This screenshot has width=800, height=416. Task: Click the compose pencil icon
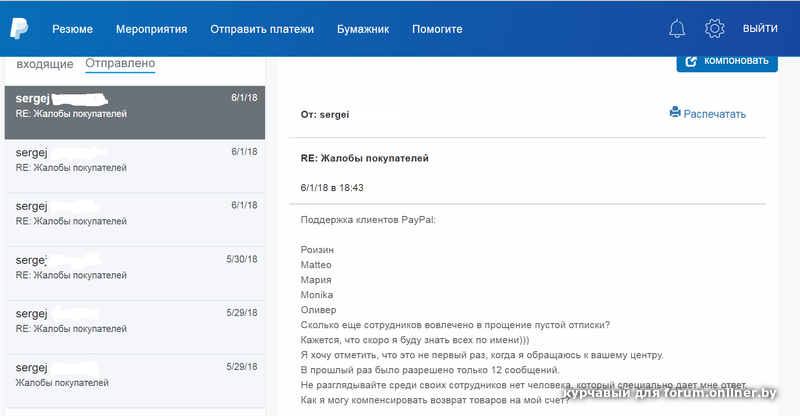[x=691, y=61]
